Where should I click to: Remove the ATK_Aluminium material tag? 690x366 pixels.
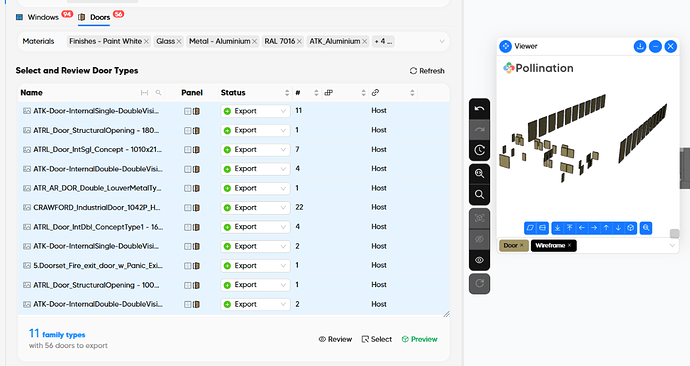[x=364, y=41]
